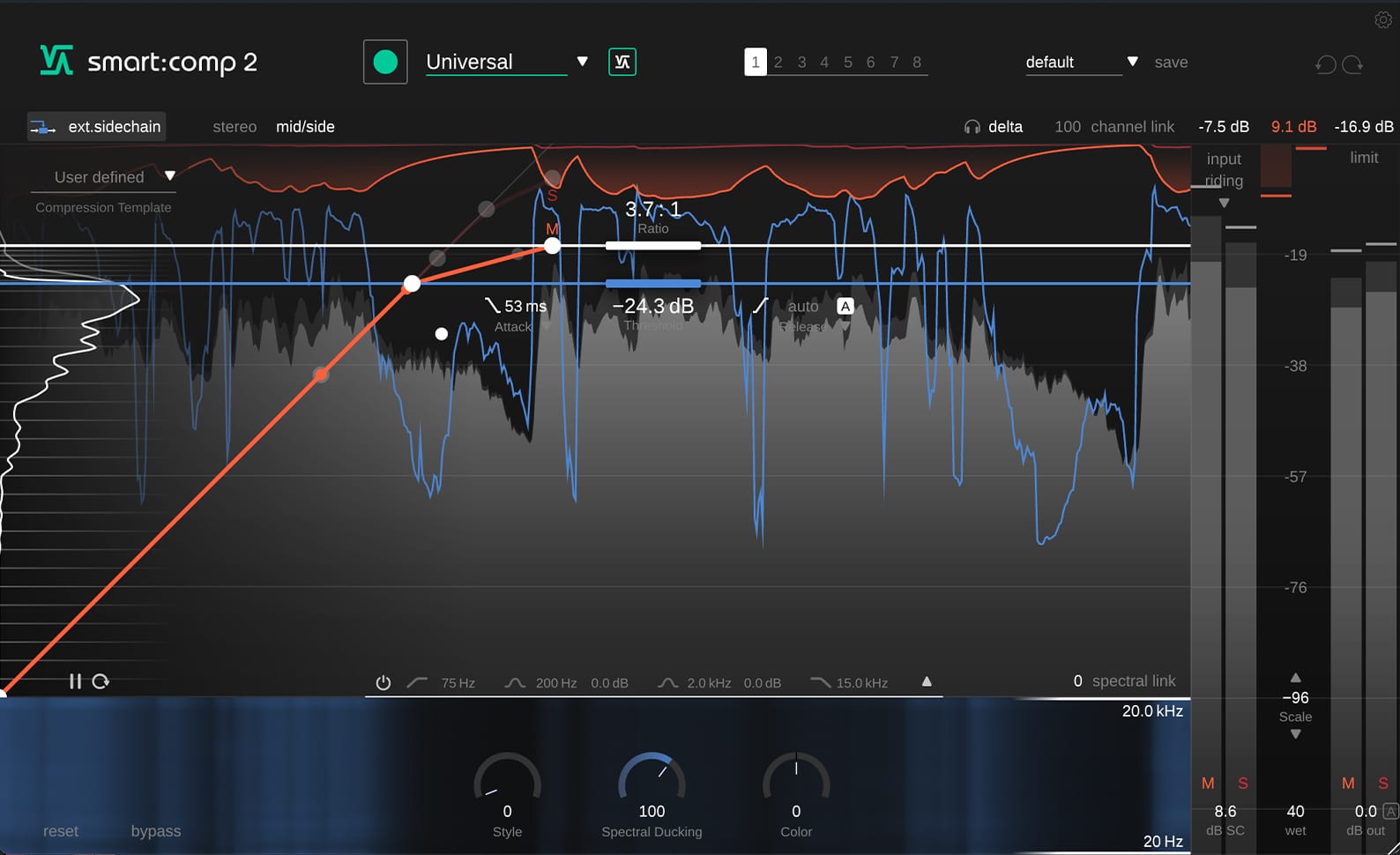Click the blue threshold slider bar
The height and width of the screenshot is (855, 1400).
653,284
